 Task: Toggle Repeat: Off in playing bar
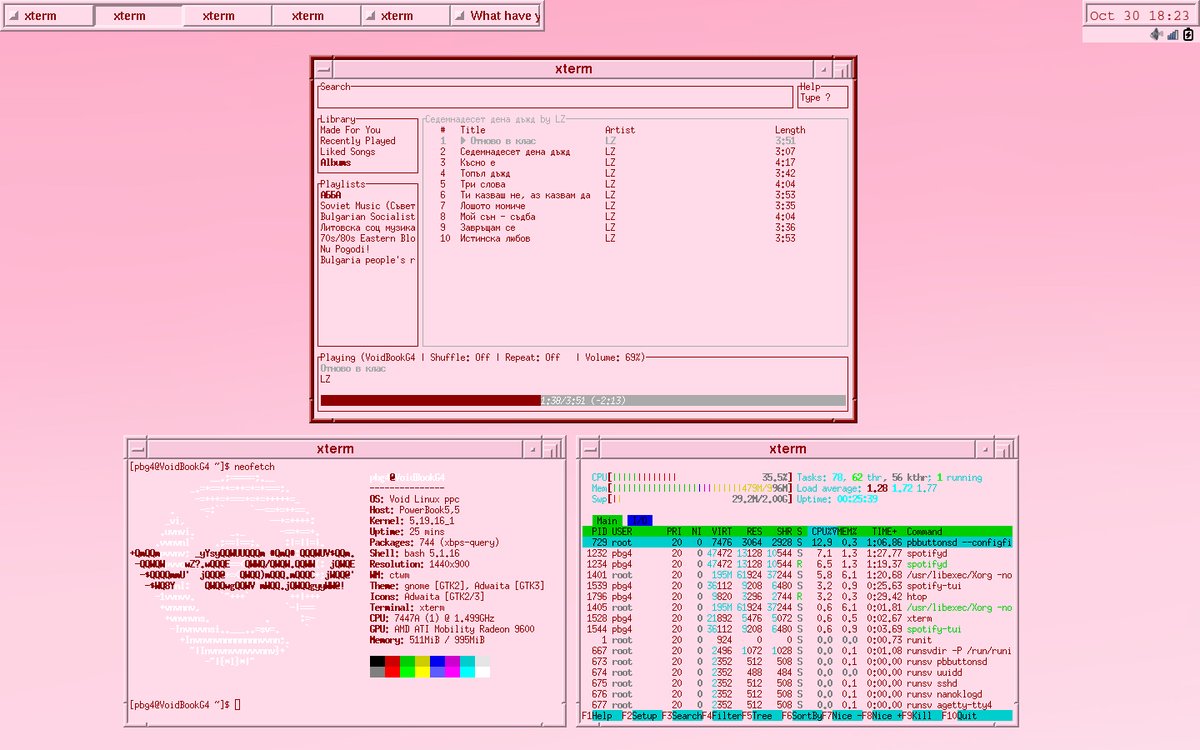point(530,357)
